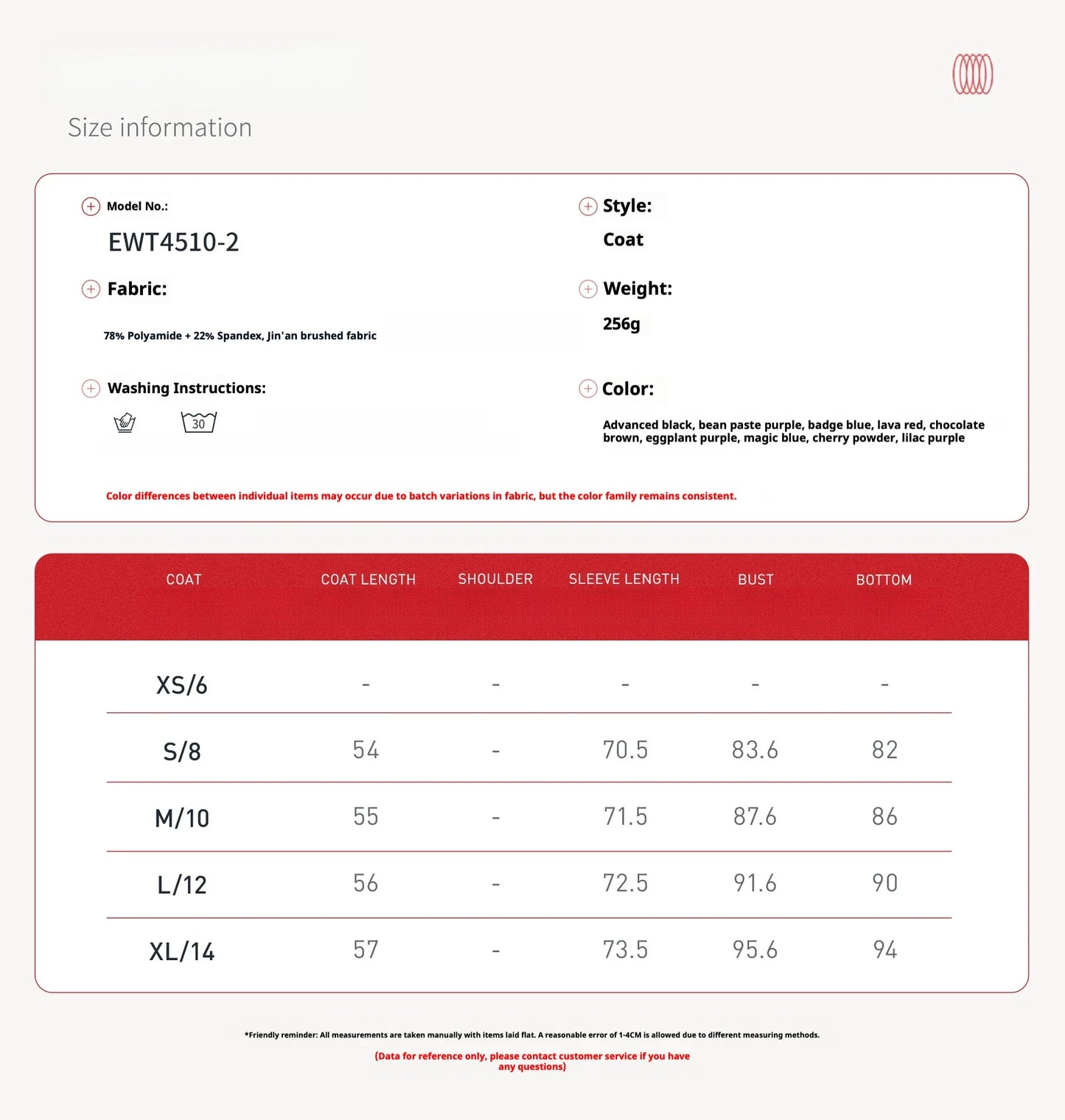Click the 30 degree wash tub icon
Screen dimensions: 1065x1120
point(198,422)
